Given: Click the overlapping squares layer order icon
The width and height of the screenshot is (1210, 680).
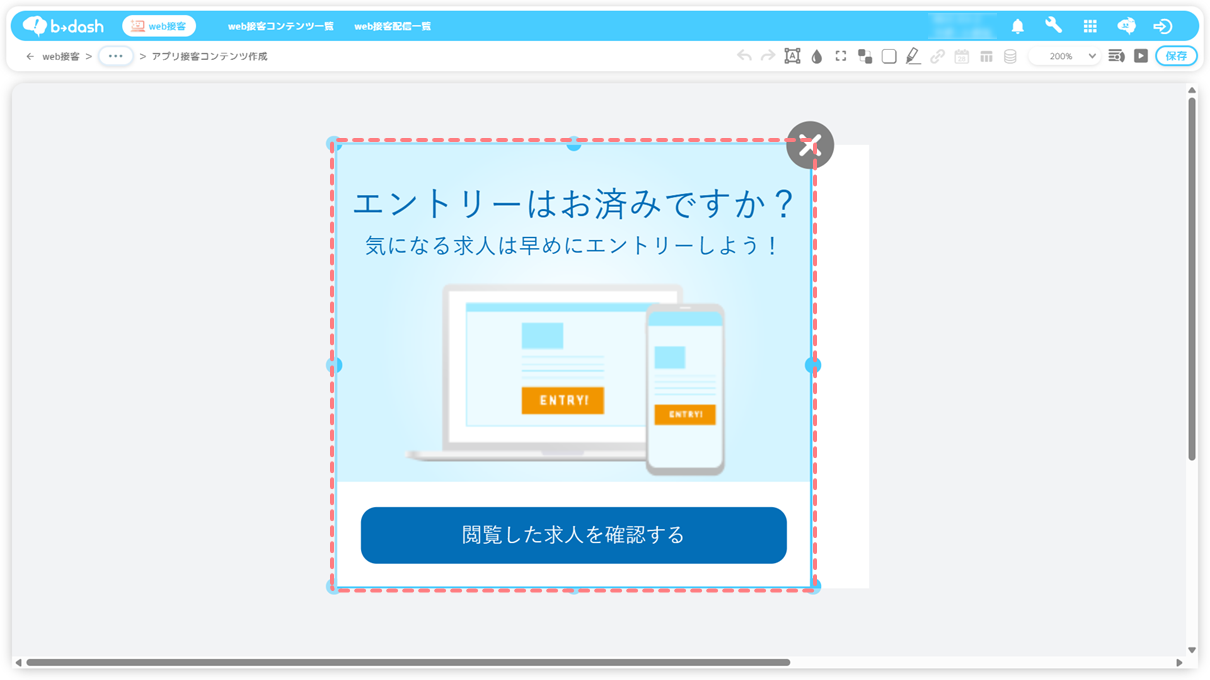Looking at the screenshot, I should (x=865, y=57).
